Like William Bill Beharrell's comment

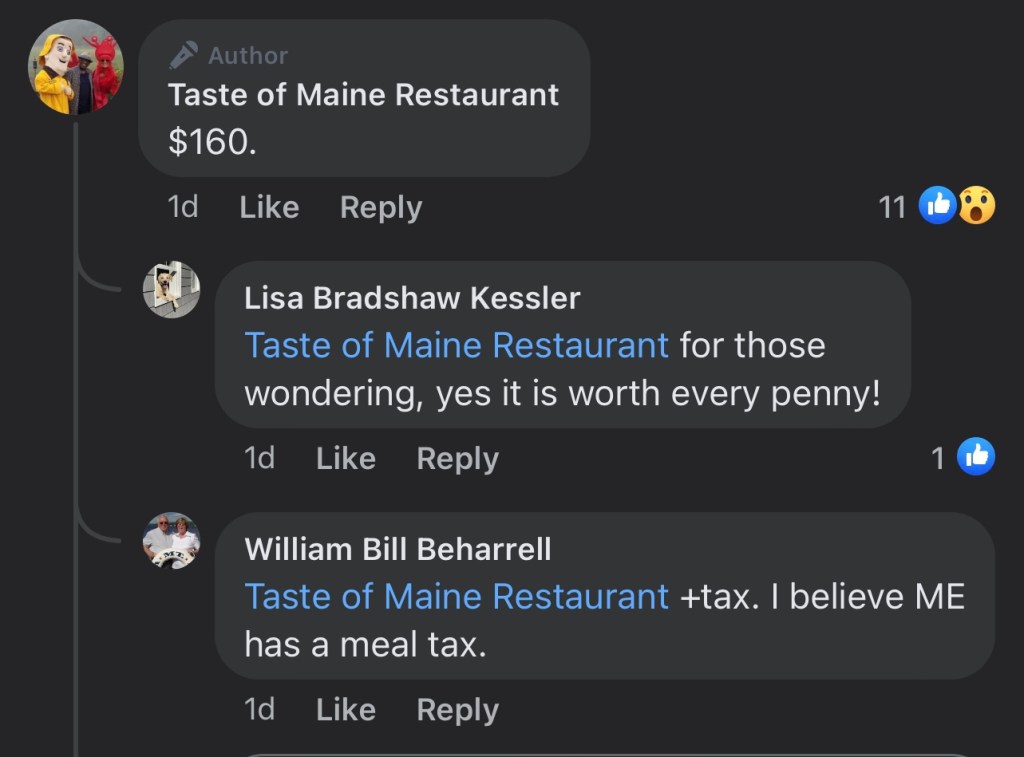pyautogui.click(x=345, y=709)
